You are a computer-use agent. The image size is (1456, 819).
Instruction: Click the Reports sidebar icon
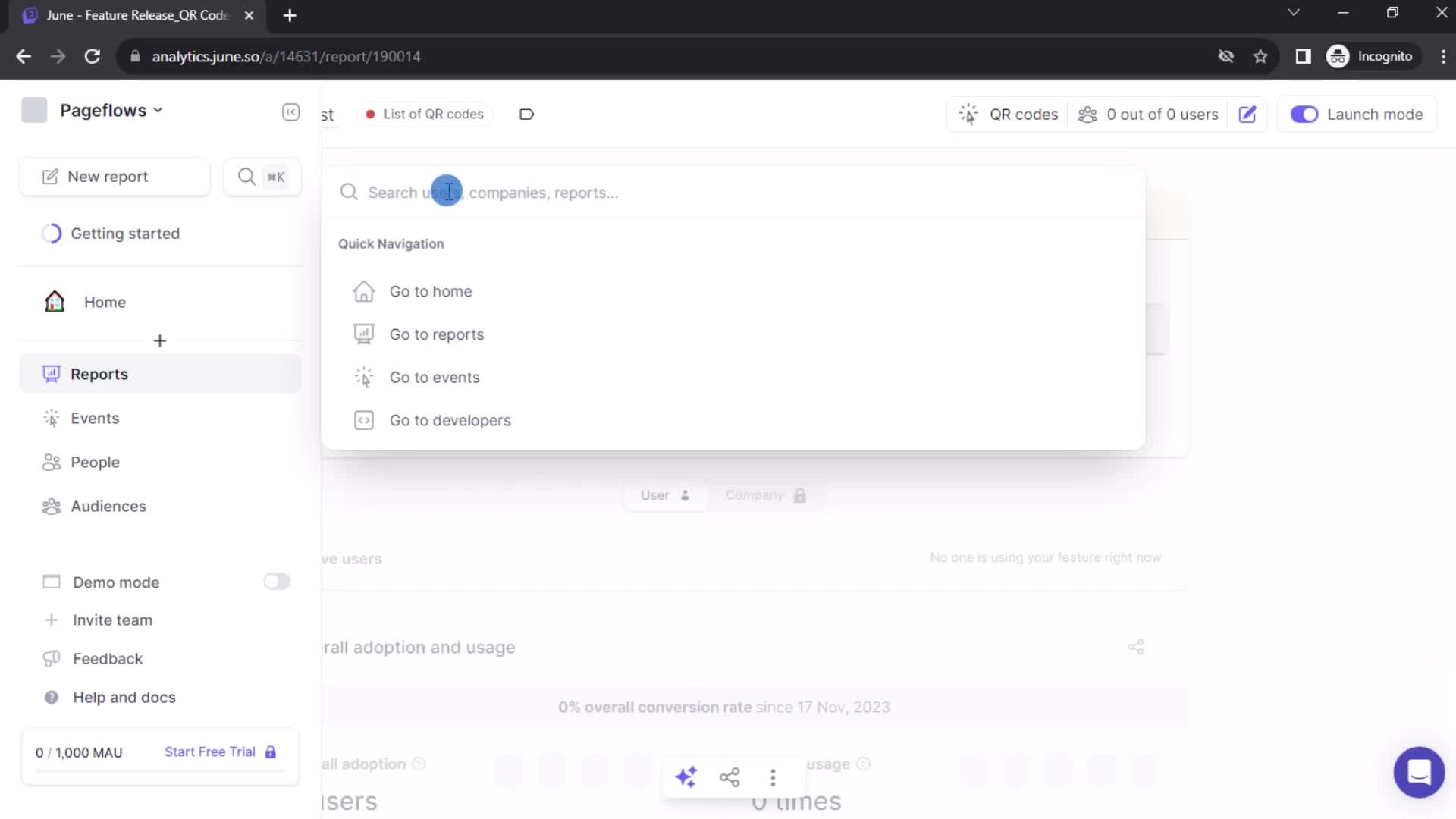(x=51, y=373)
